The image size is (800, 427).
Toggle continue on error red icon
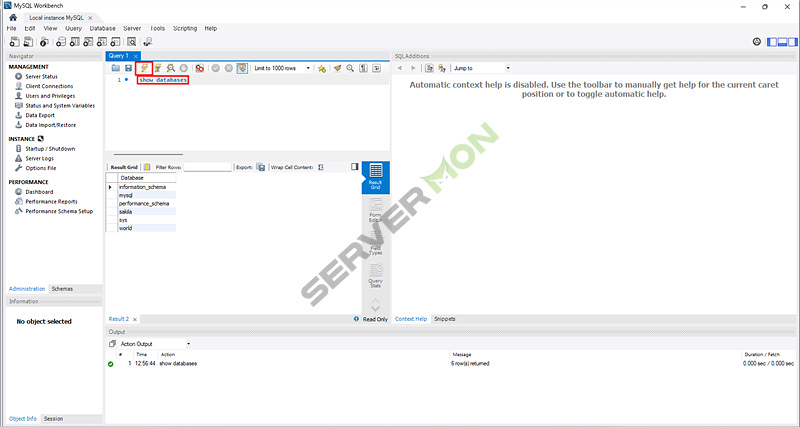pyautogui.click(x=199, y=68)
